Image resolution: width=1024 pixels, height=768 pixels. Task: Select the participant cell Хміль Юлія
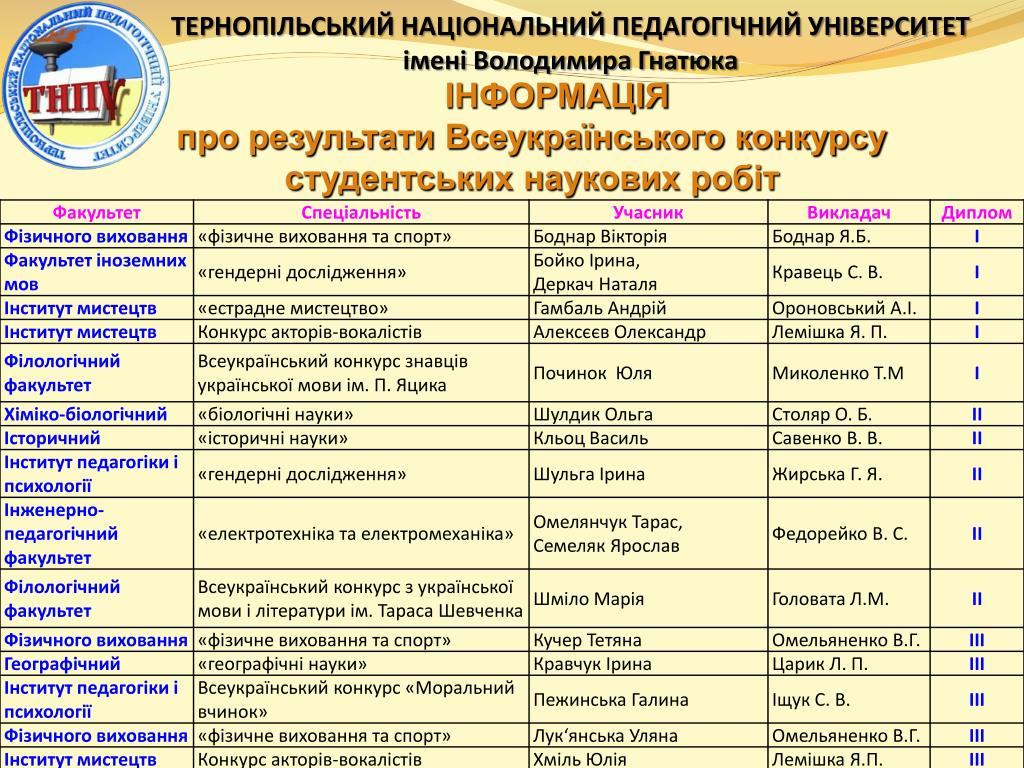648,758
